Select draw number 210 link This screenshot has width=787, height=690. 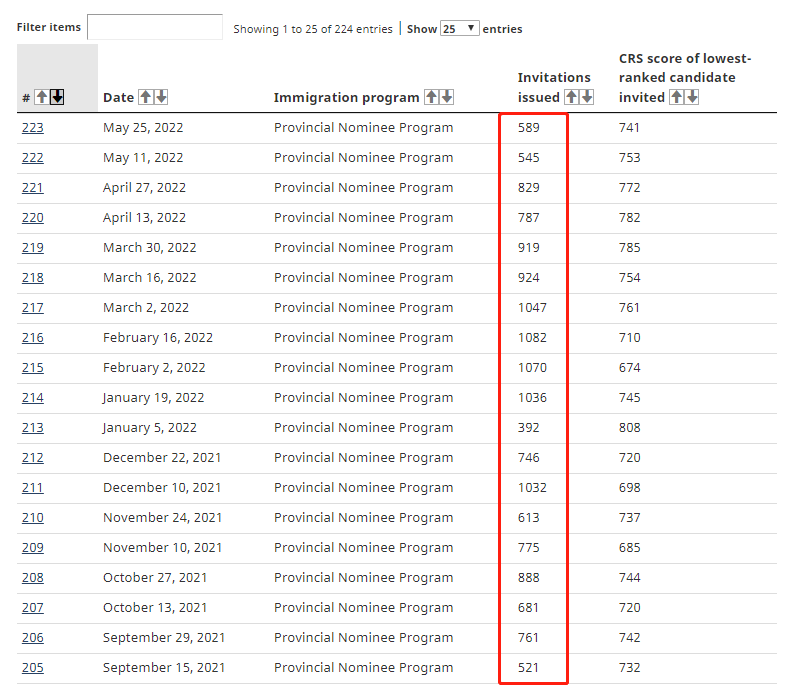click(x=33, y=518)
